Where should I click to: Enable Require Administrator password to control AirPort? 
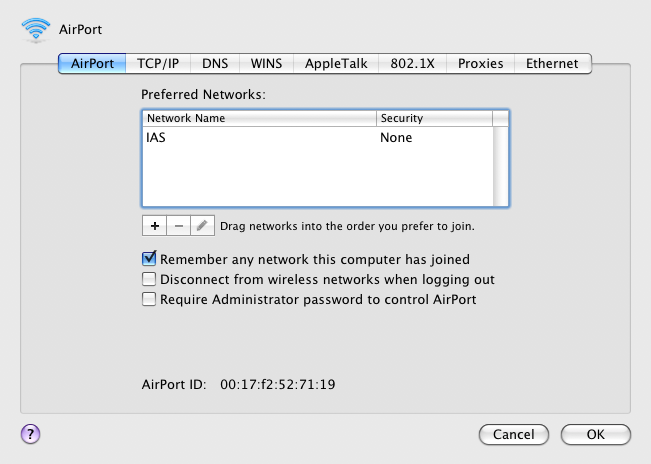pyautogui.click(x=150, y=299)
